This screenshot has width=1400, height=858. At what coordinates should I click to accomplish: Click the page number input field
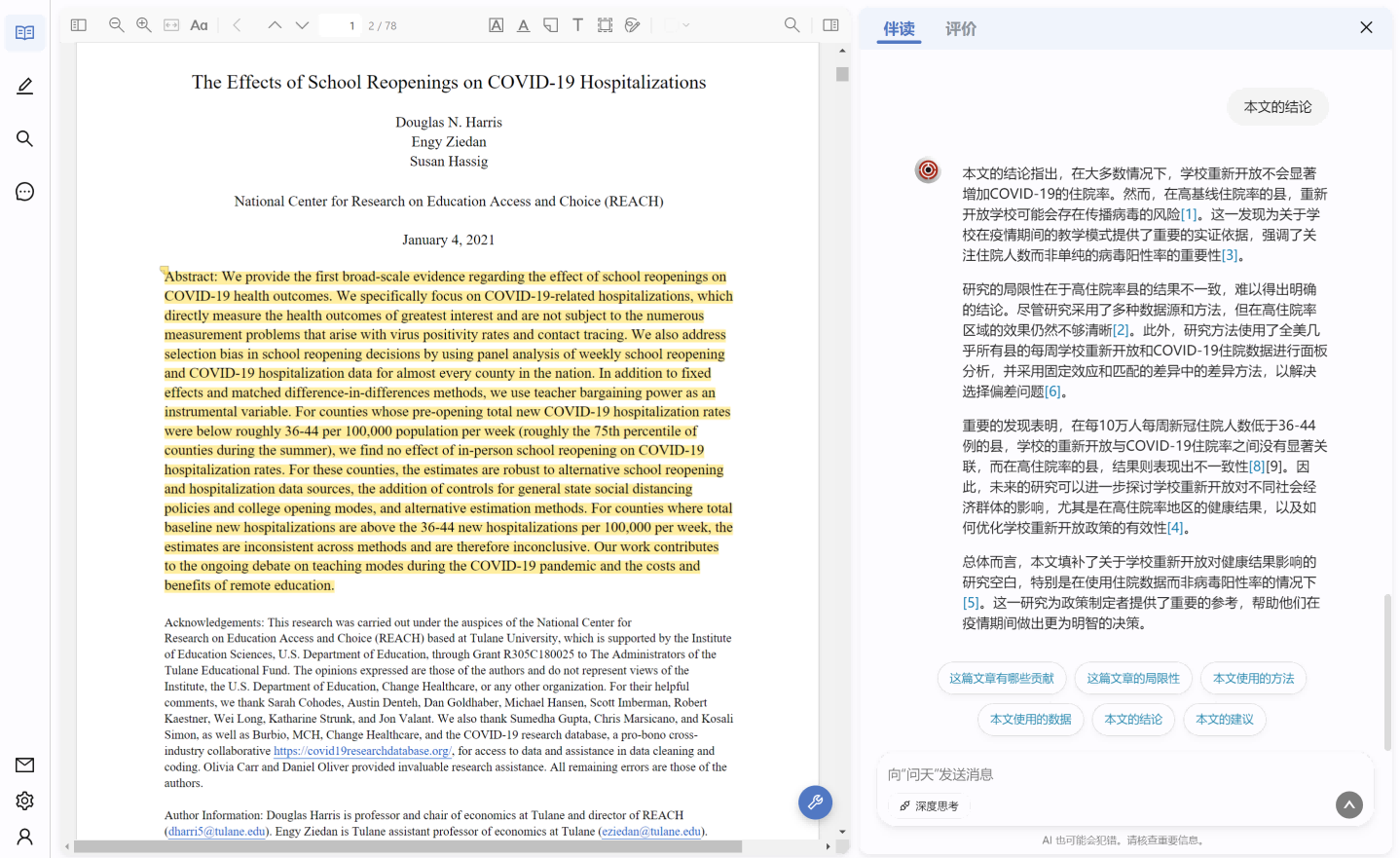342,25
